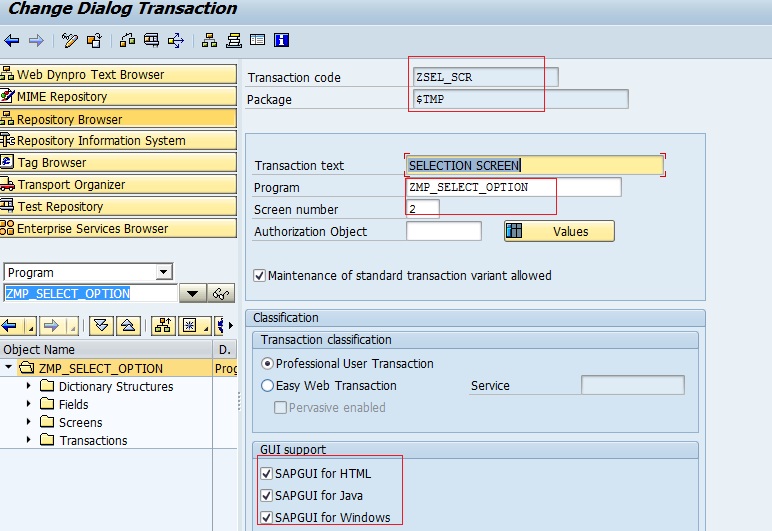
Task: Click the Authorization Object input field
Action: (444, 231)
